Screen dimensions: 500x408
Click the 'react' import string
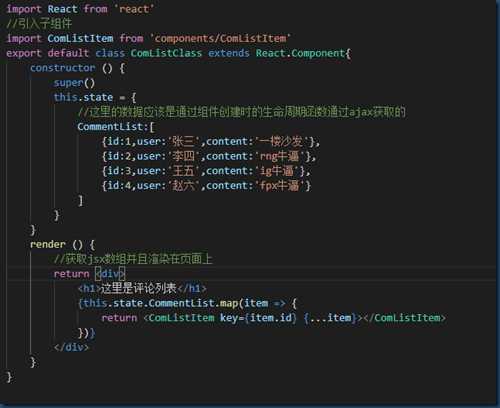134,9
